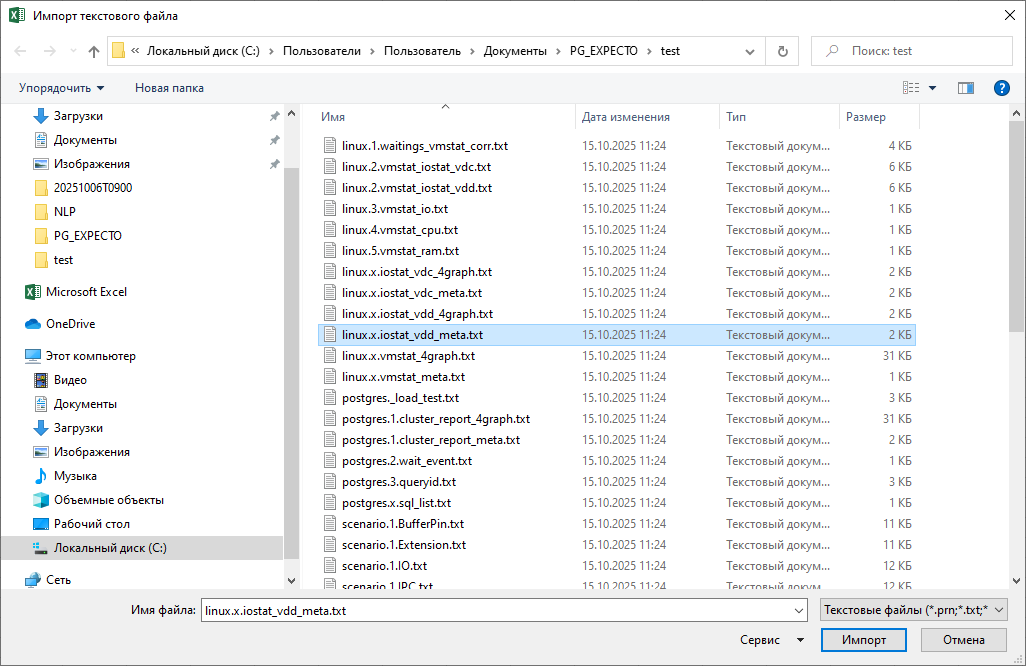The width and height of the screenshot is (1026, 666).
Task: Open Музыка under Этот компьютер
Action: [75, 476]
